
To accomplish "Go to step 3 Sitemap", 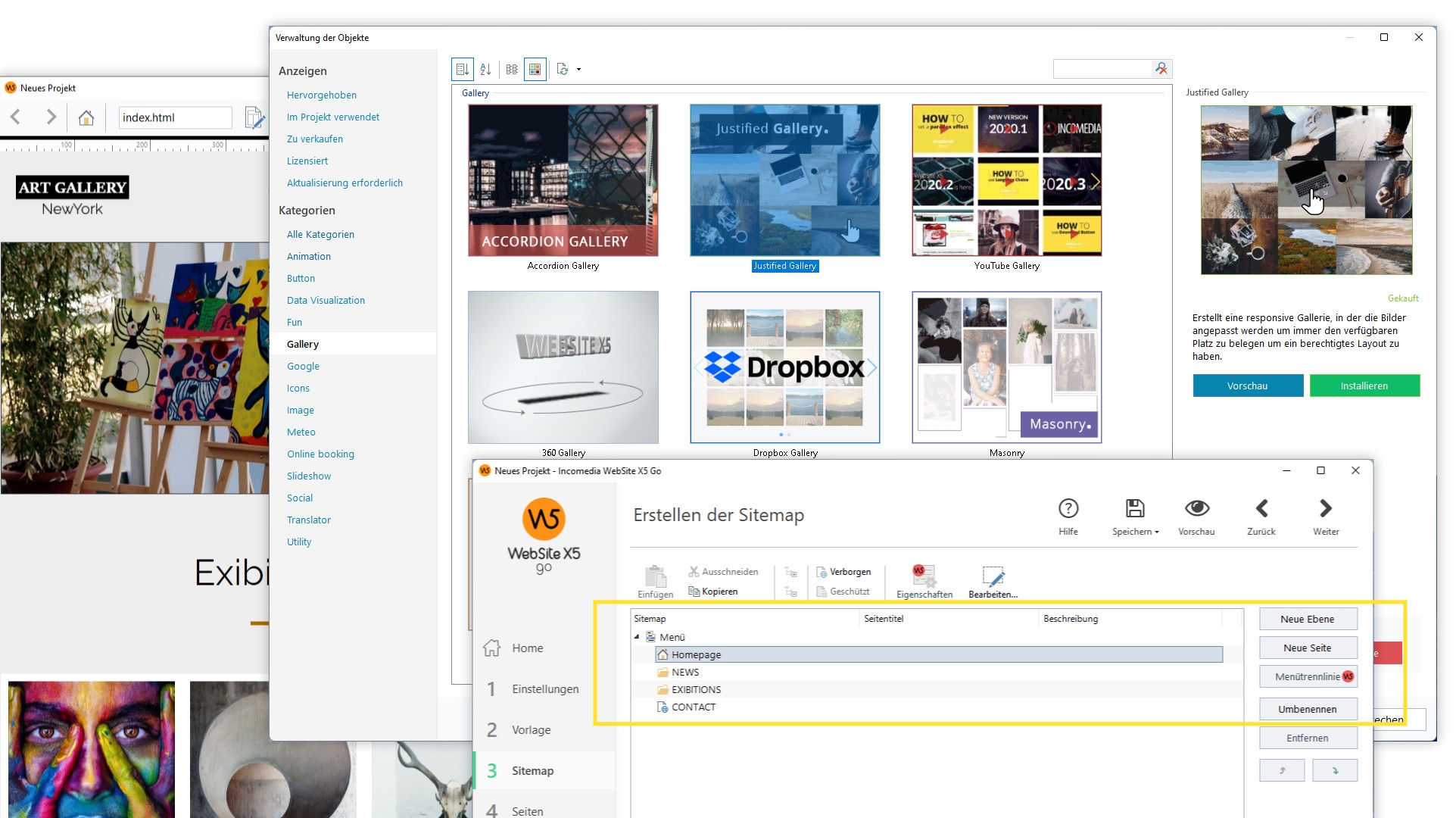I will point(544,770).
